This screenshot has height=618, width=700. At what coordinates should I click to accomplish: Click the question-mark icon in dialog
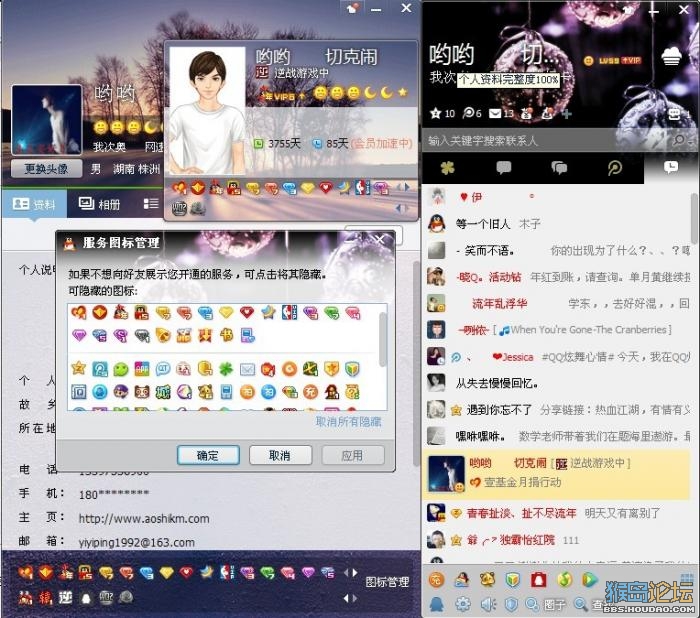tap(352, 392)
